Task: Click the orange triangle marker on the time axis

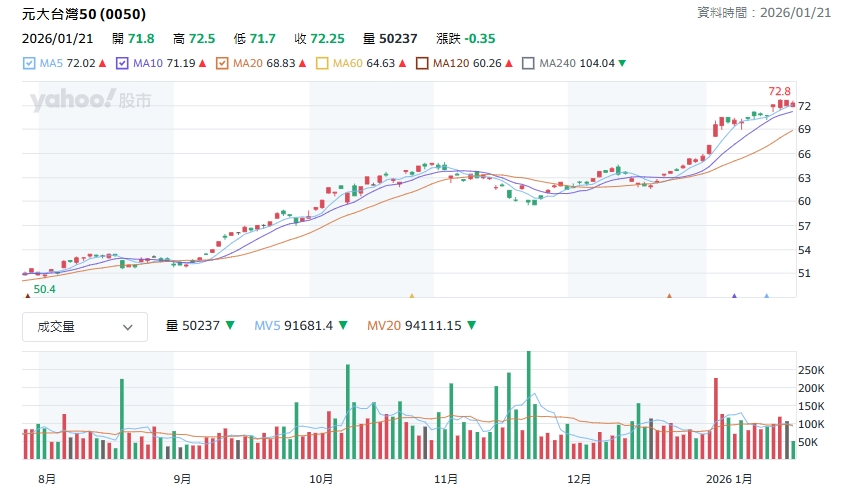Action: click(x=669, y=296)
